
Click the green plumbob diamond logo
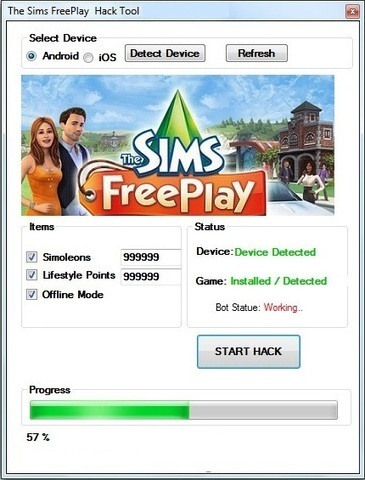click(x=178, y=115)
